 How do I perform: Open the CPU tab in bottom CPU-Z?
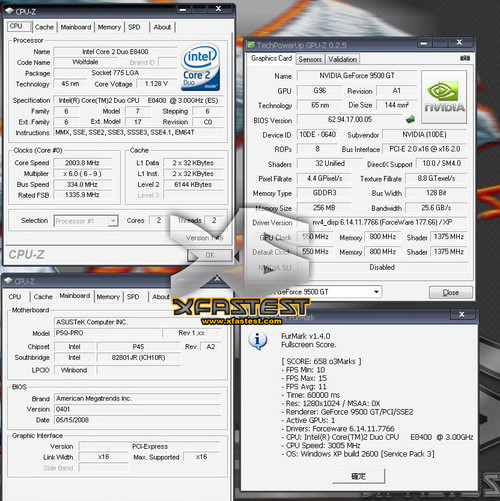[x=15, y=297]
